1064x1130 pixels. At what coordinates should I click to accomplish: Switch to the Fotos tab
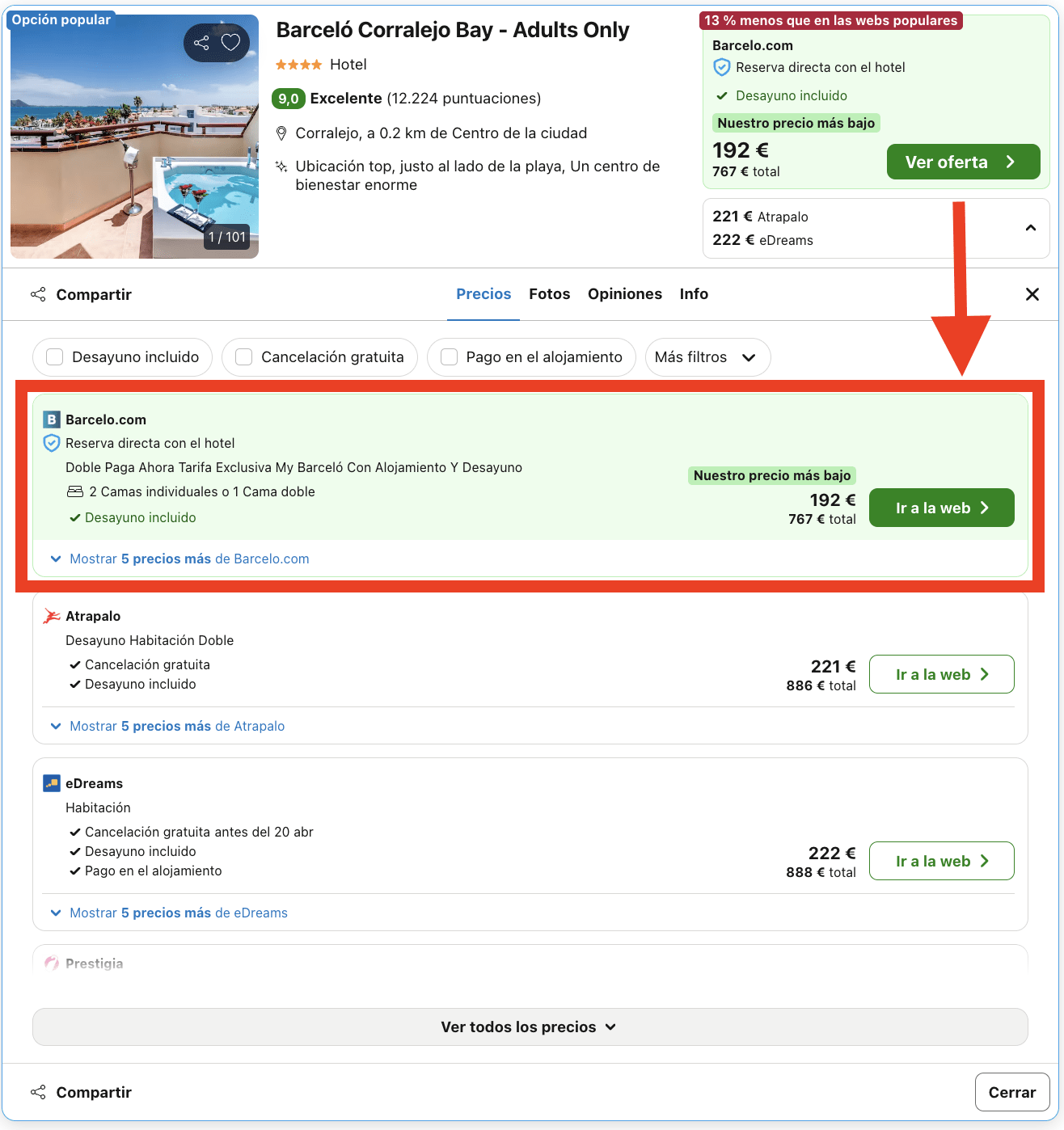[549, 293]
